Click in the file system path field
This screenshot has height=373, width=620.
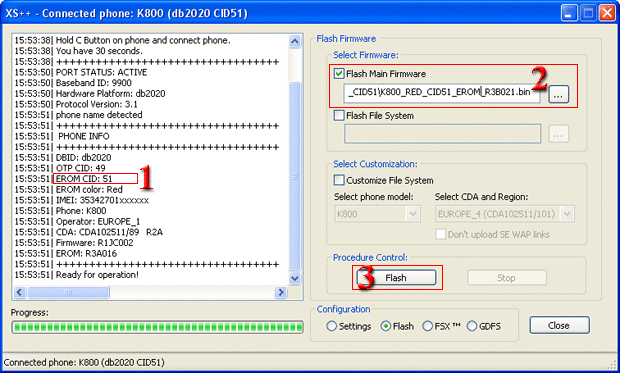[442, 134]
